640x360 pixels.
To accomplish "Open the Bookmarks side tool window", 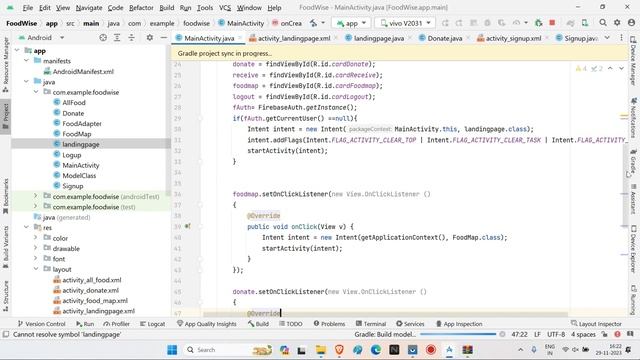I will 6,196.
